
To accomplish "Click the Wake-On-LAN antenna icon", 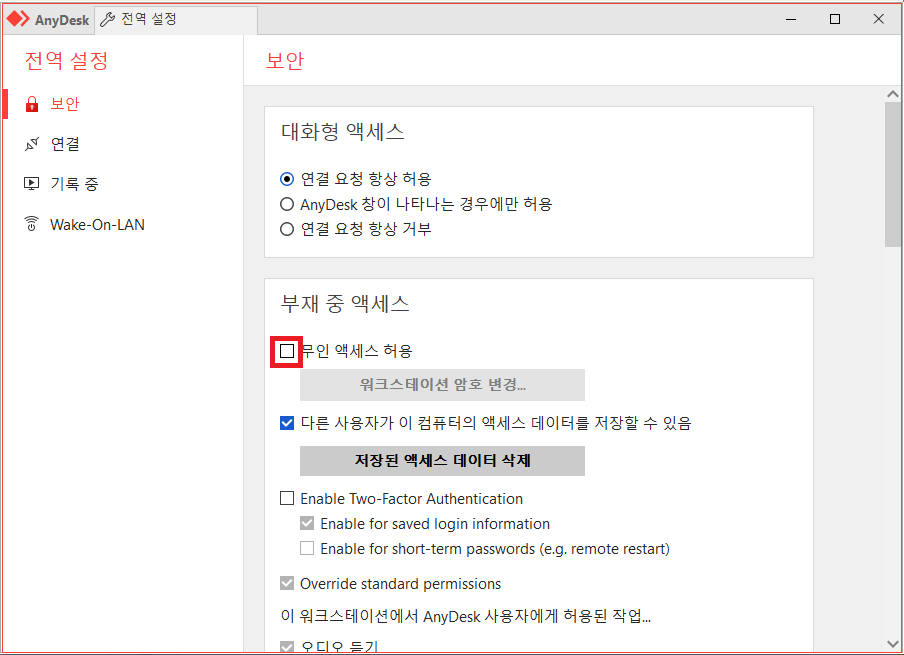I will click(x=32, y=224).
